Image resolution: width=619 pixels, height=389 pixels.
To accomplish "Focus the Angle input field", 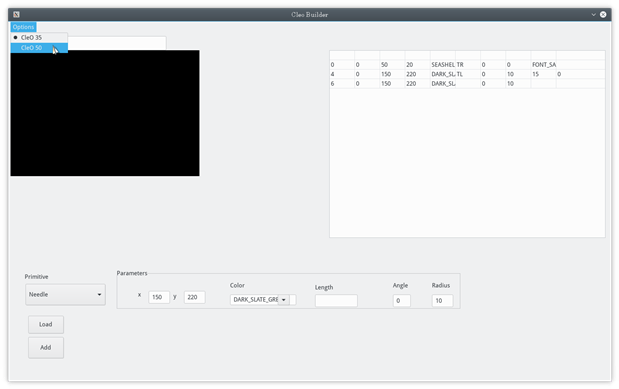I will point(401,301).
